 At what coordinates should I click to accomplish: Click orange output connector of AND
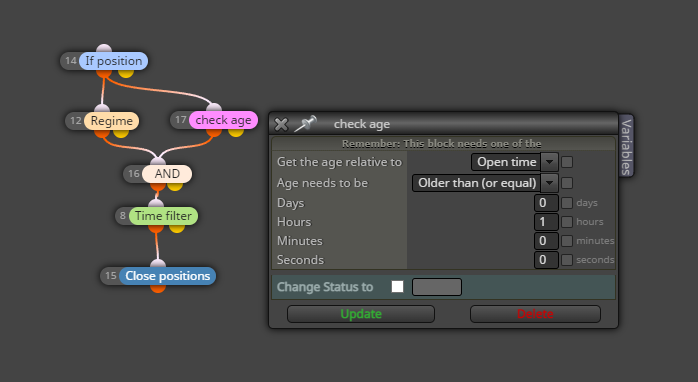[158, 186]
